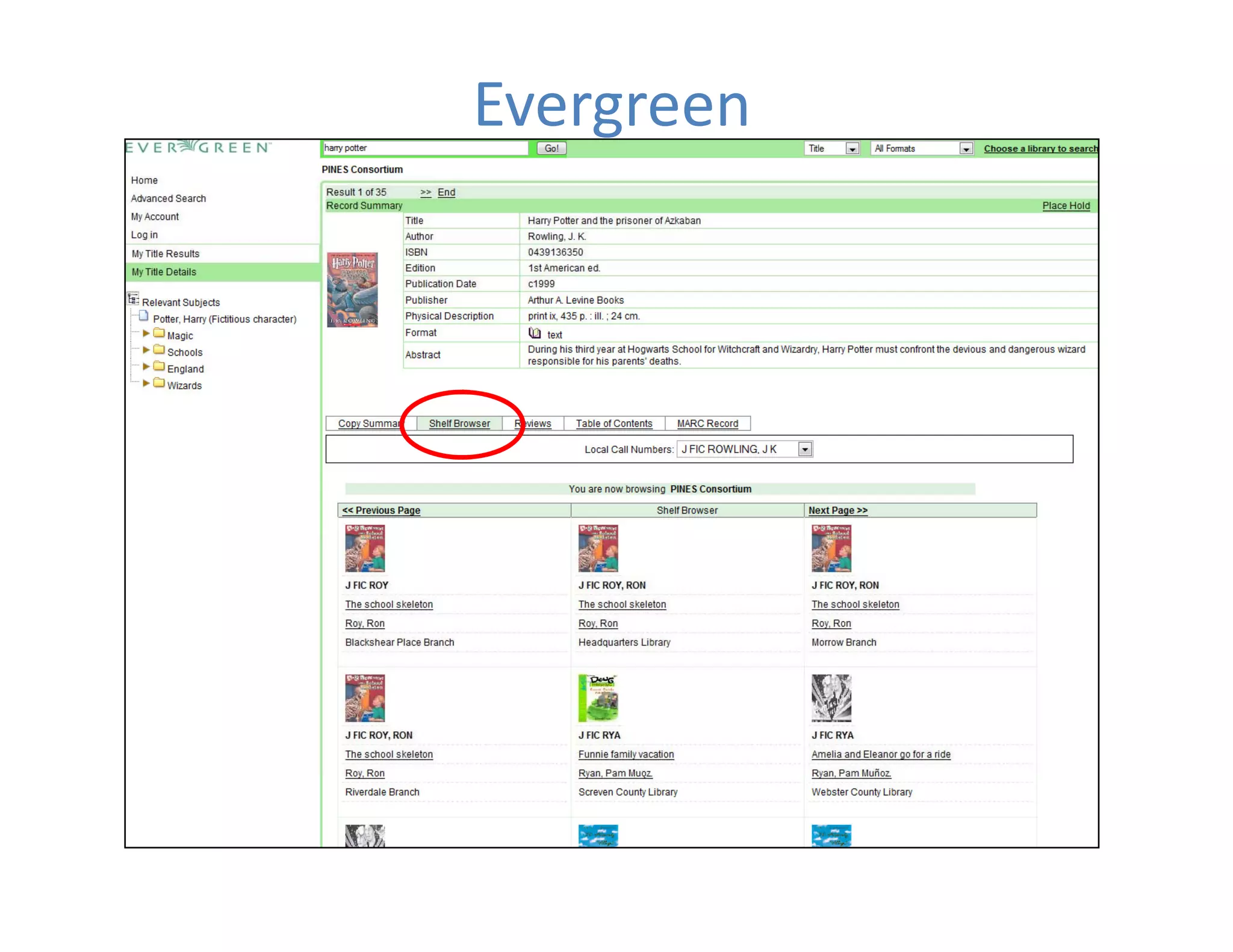Open the Title search type dropdown
The width and height of the screenshot is (1233, 952).
click(852, 149)
